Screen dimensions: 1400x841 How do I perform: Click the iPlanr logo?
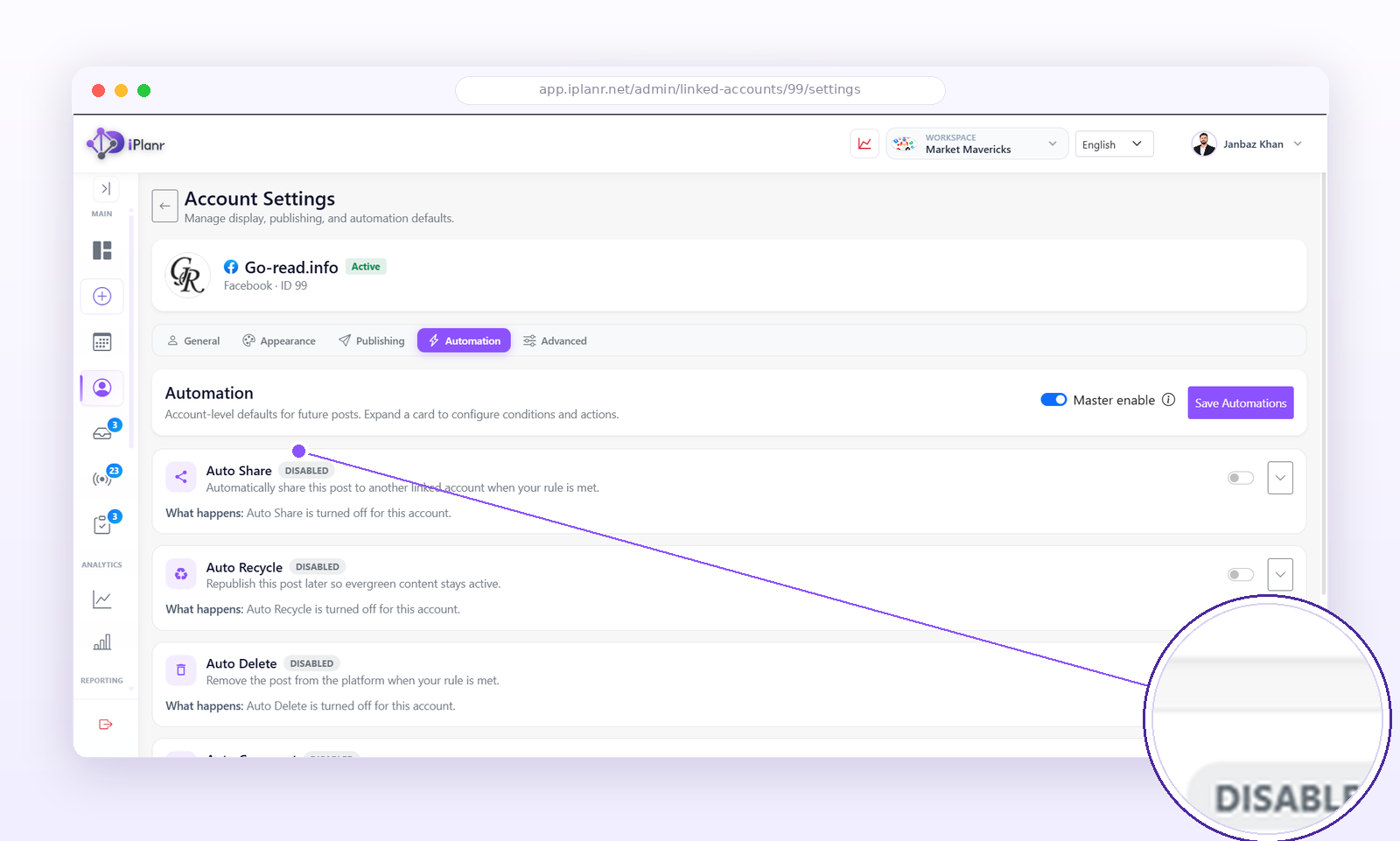(x=126, y=144)
